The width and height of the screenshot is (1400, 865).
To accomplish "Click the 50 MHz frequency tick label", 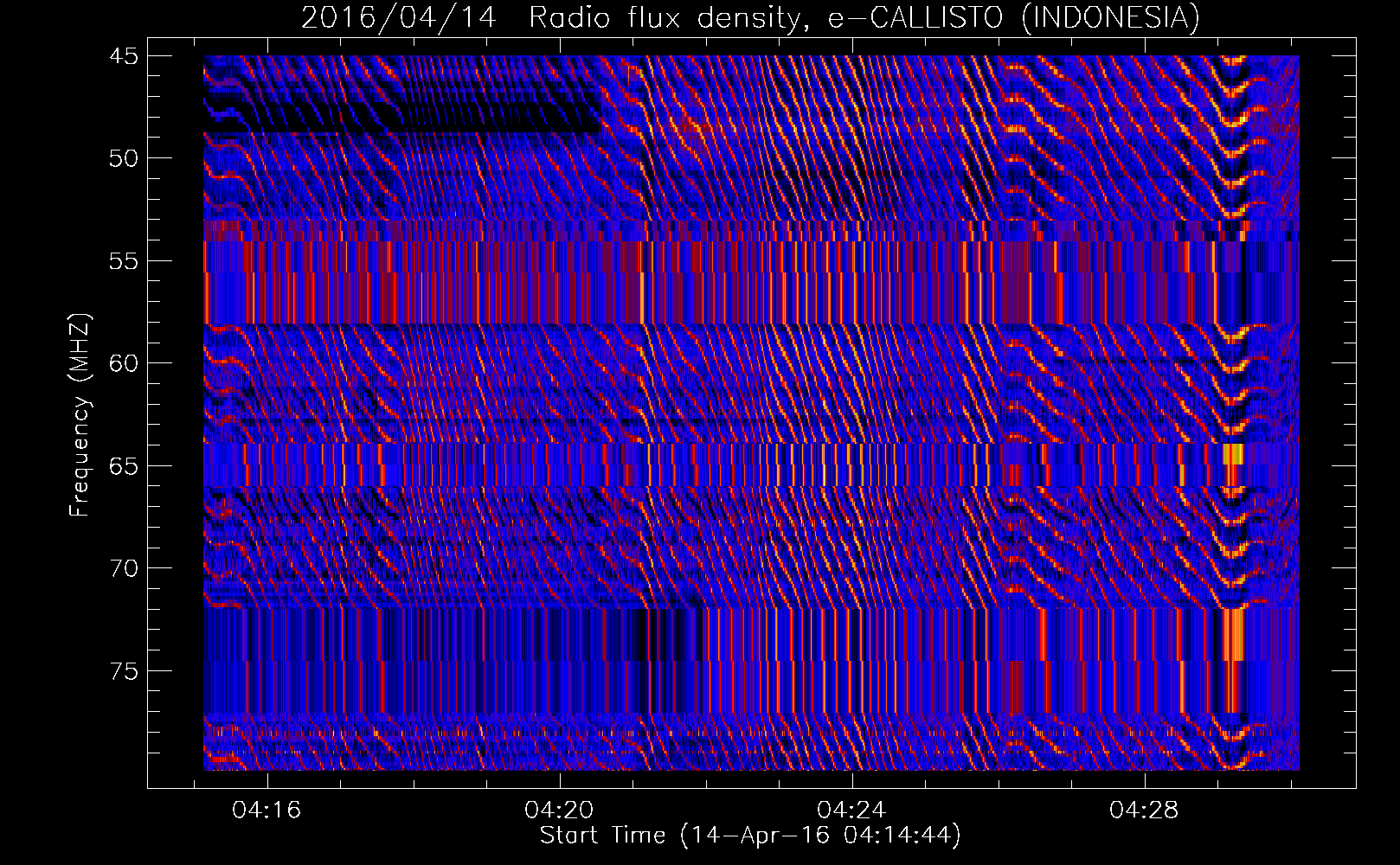I will 123,158.
